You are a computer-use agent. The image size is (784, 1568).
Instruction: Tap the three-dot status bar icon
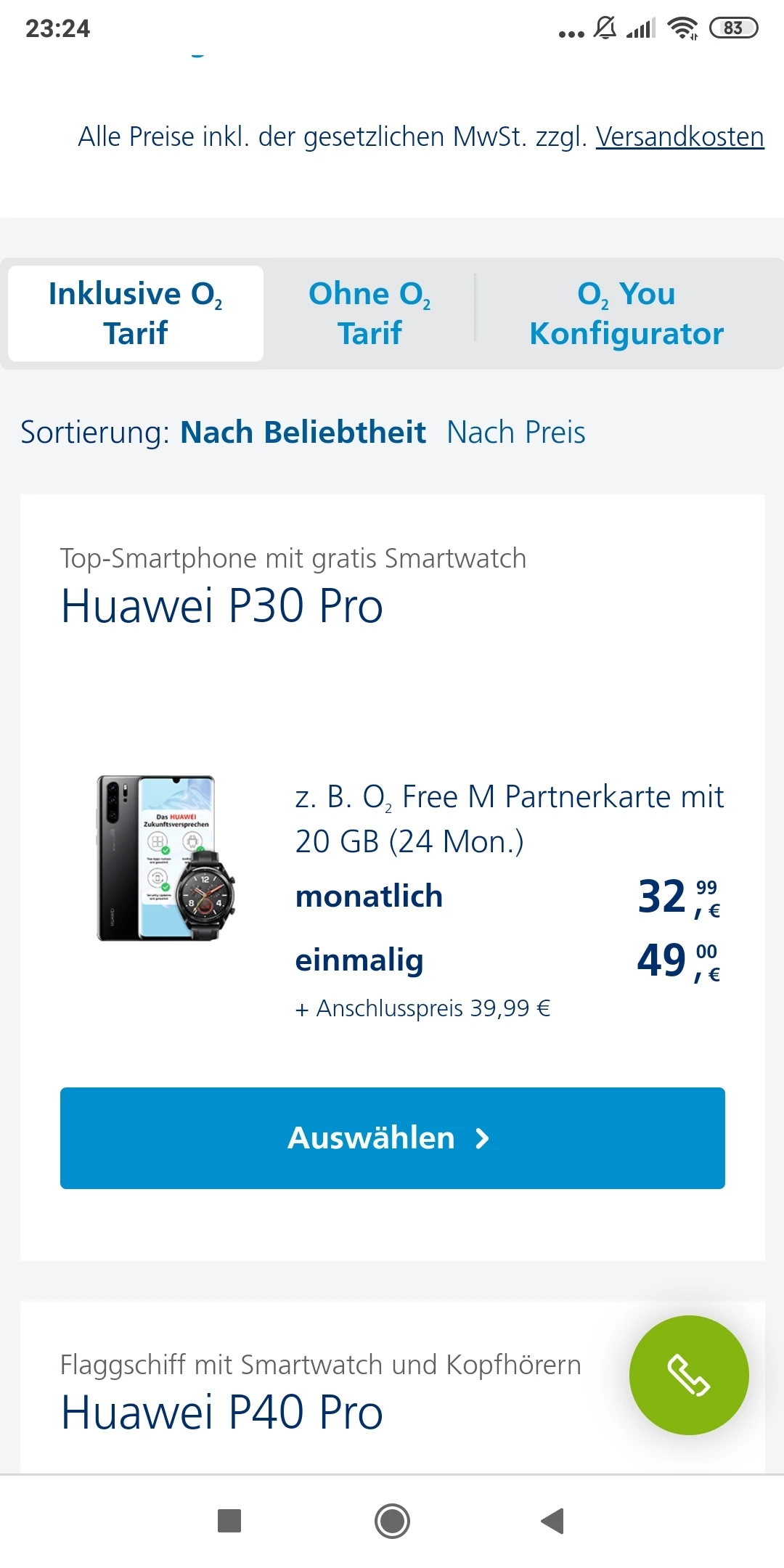[571, 33]
